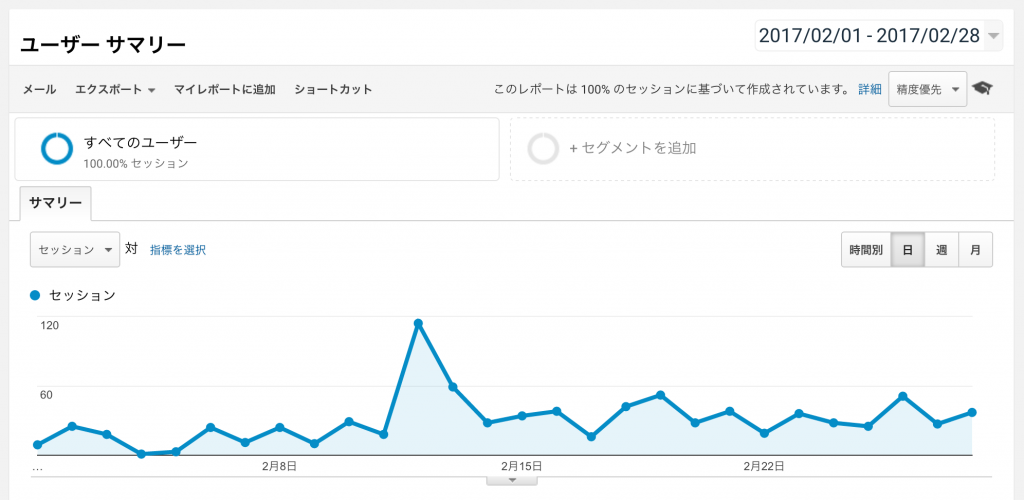Image resolution: width=1024 pixels, height=500 pixels.
Task: Click the ショートカット shortcut button
Action: 333,89
